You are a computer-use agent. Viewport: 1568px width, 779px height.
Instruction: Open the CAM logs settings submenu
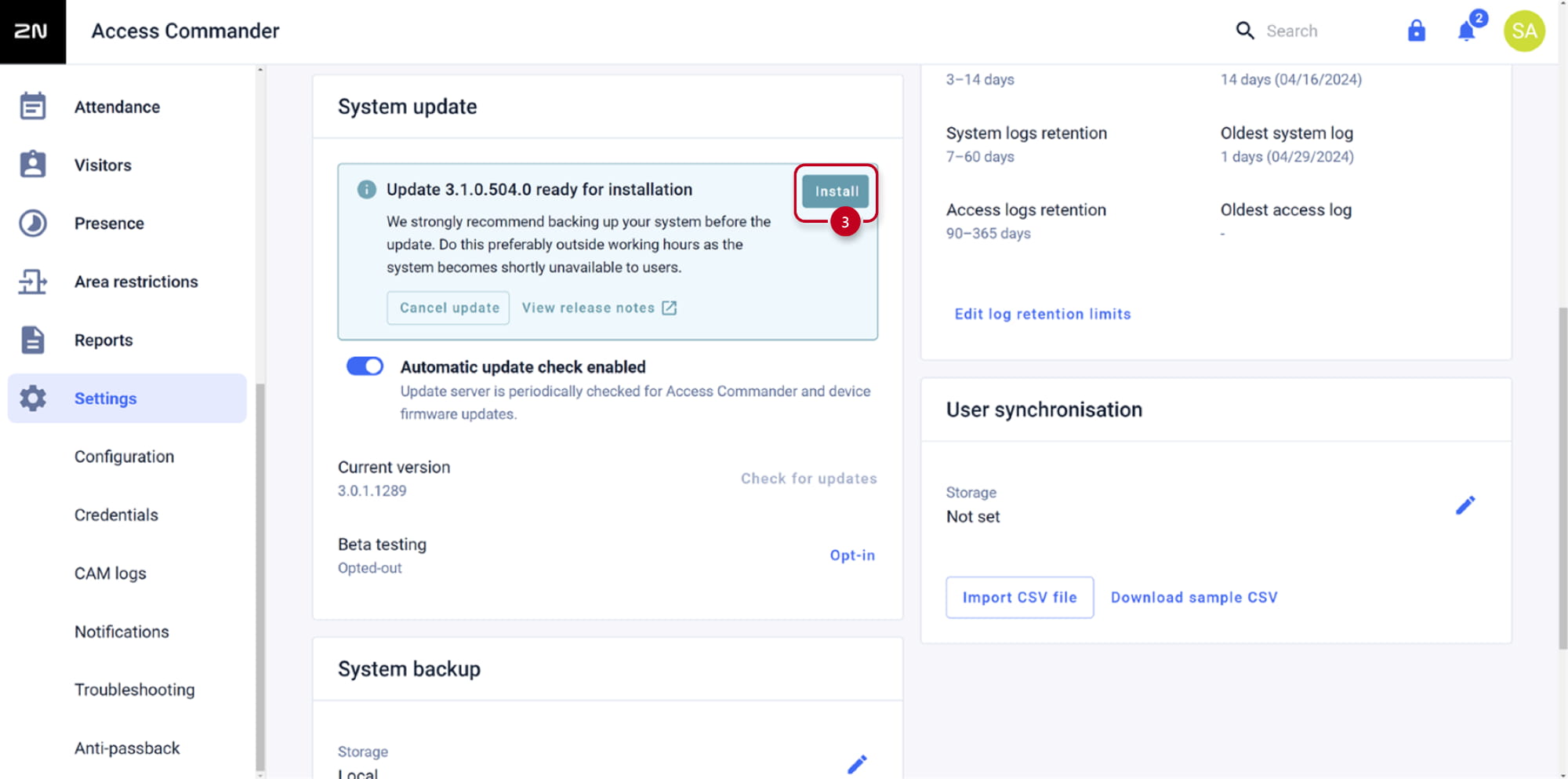111,573
